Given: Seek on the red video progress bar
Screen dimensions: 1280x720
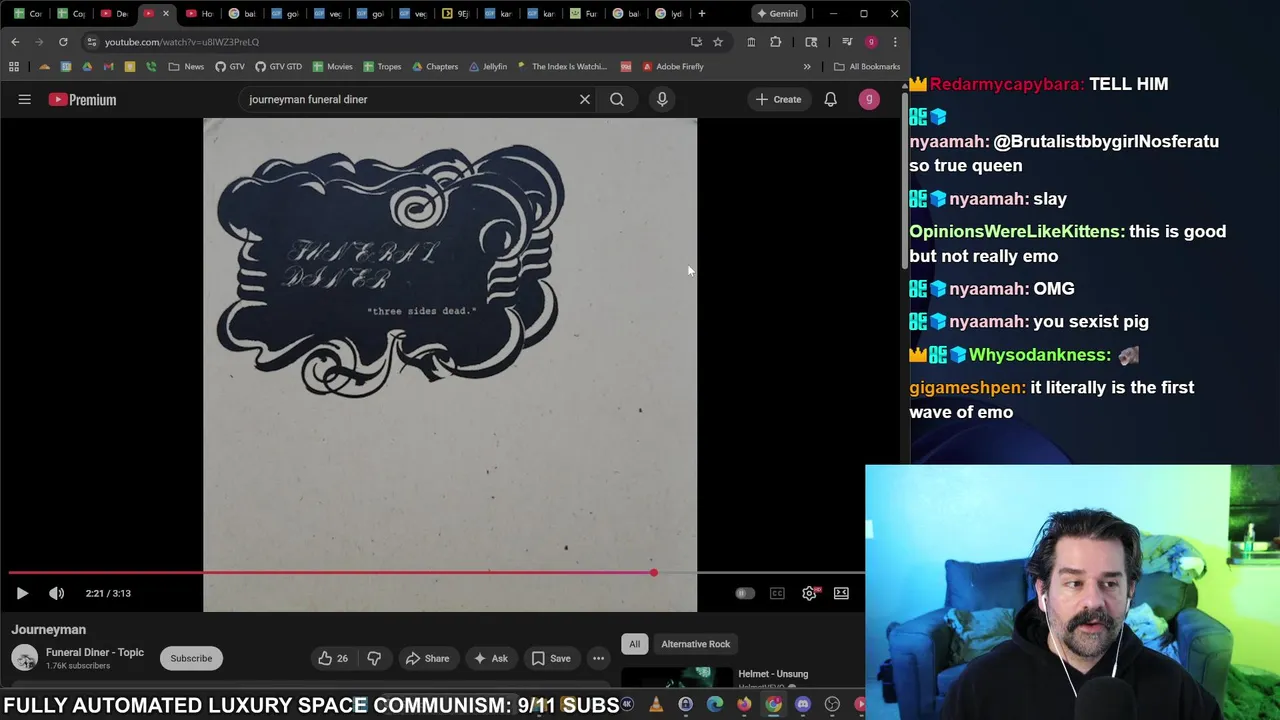Looking at the screenshot, I should click(435, 573).
